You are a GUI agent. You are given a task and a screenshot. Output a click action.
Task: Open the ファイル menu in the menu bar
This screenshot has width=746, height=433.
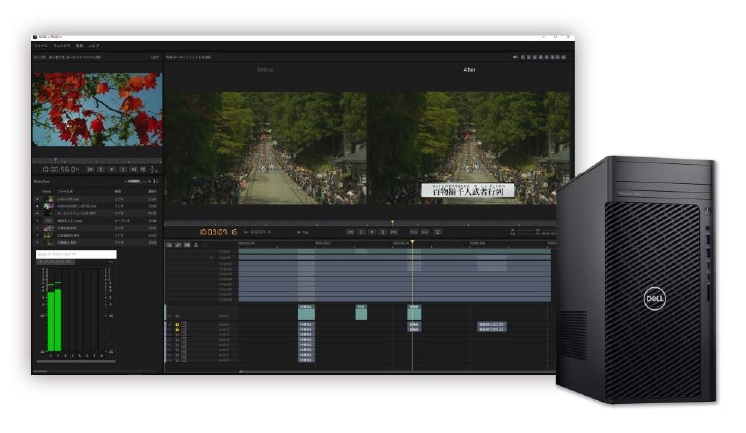pos(41,46)
